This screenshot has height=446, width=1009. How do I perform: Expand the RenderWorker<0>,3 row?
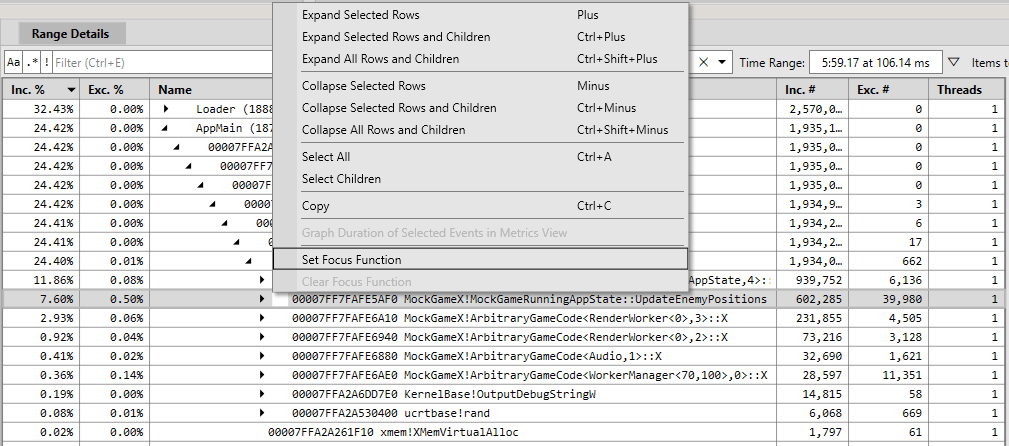pyautogui.click(x=262, y=318)
